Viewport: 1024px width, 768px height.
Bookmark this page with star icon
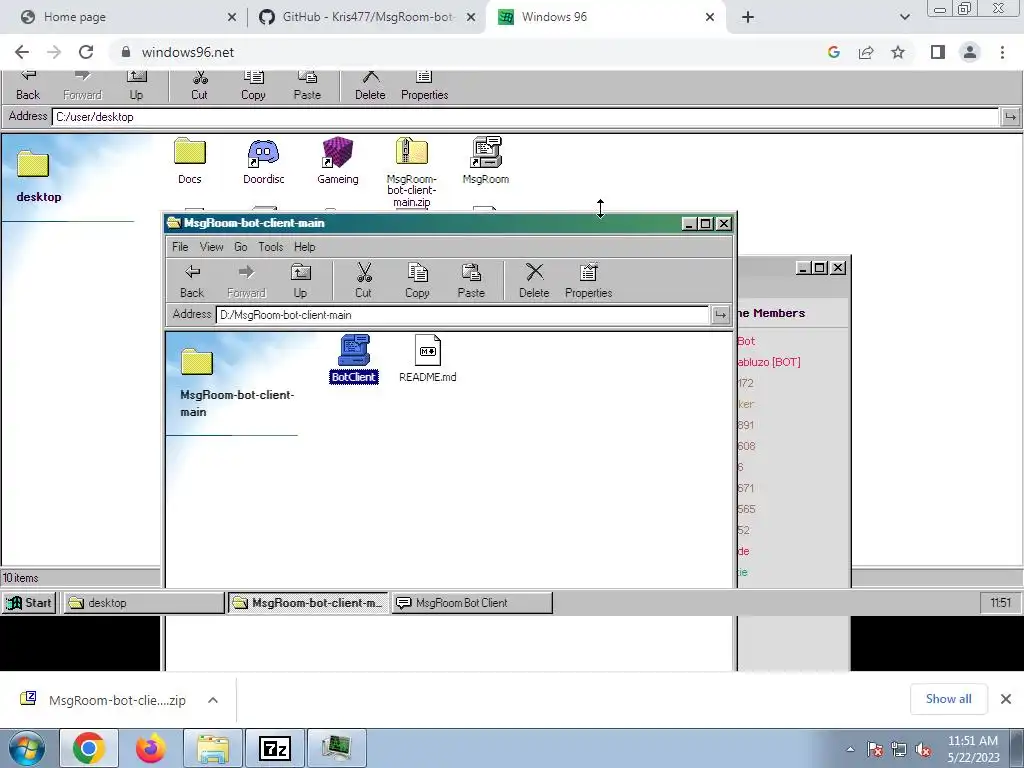(x=898, y=52)
